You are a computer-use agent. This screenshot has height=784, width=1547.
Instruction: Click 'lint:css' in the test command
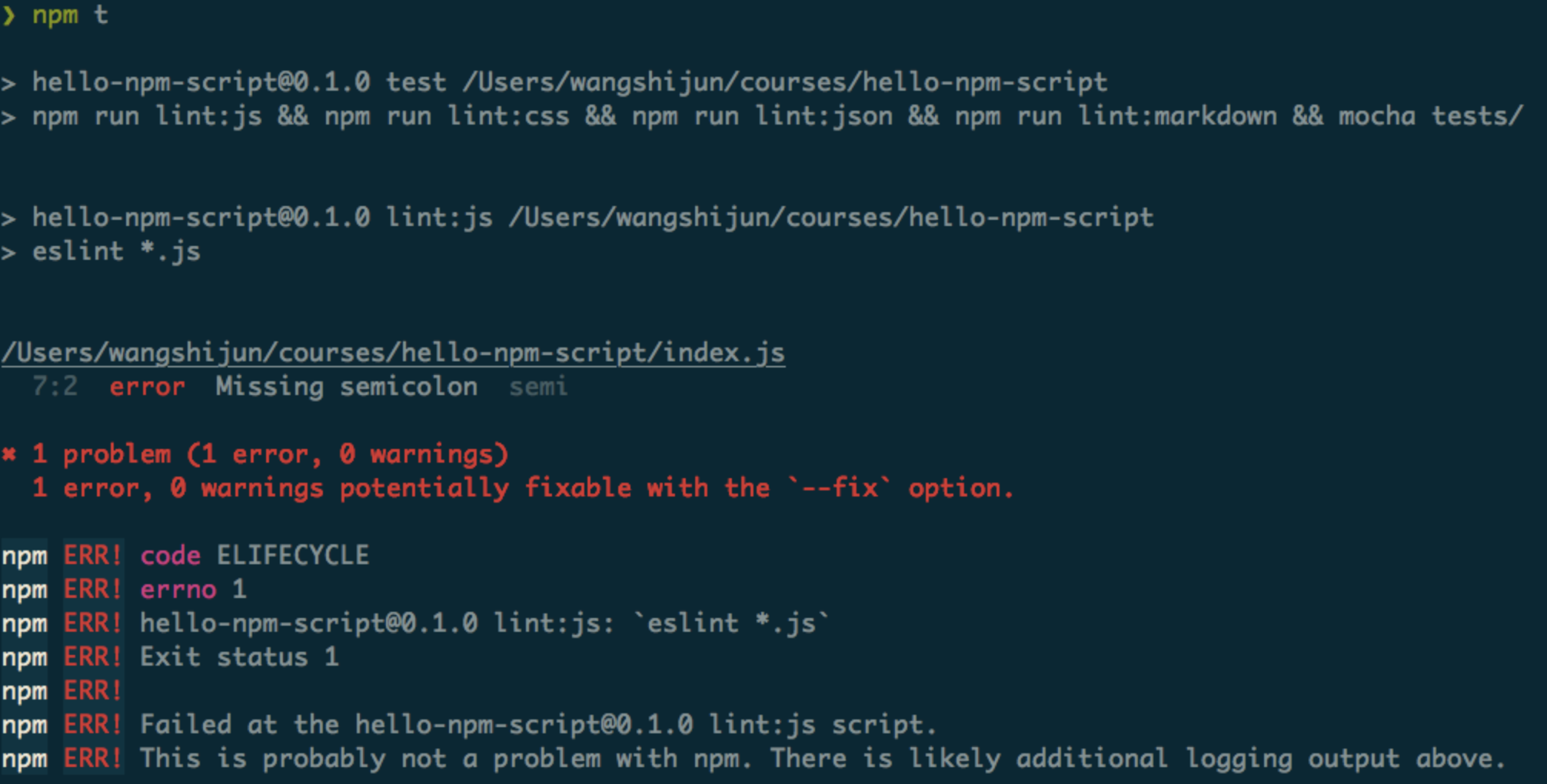(x=508, y=116)
